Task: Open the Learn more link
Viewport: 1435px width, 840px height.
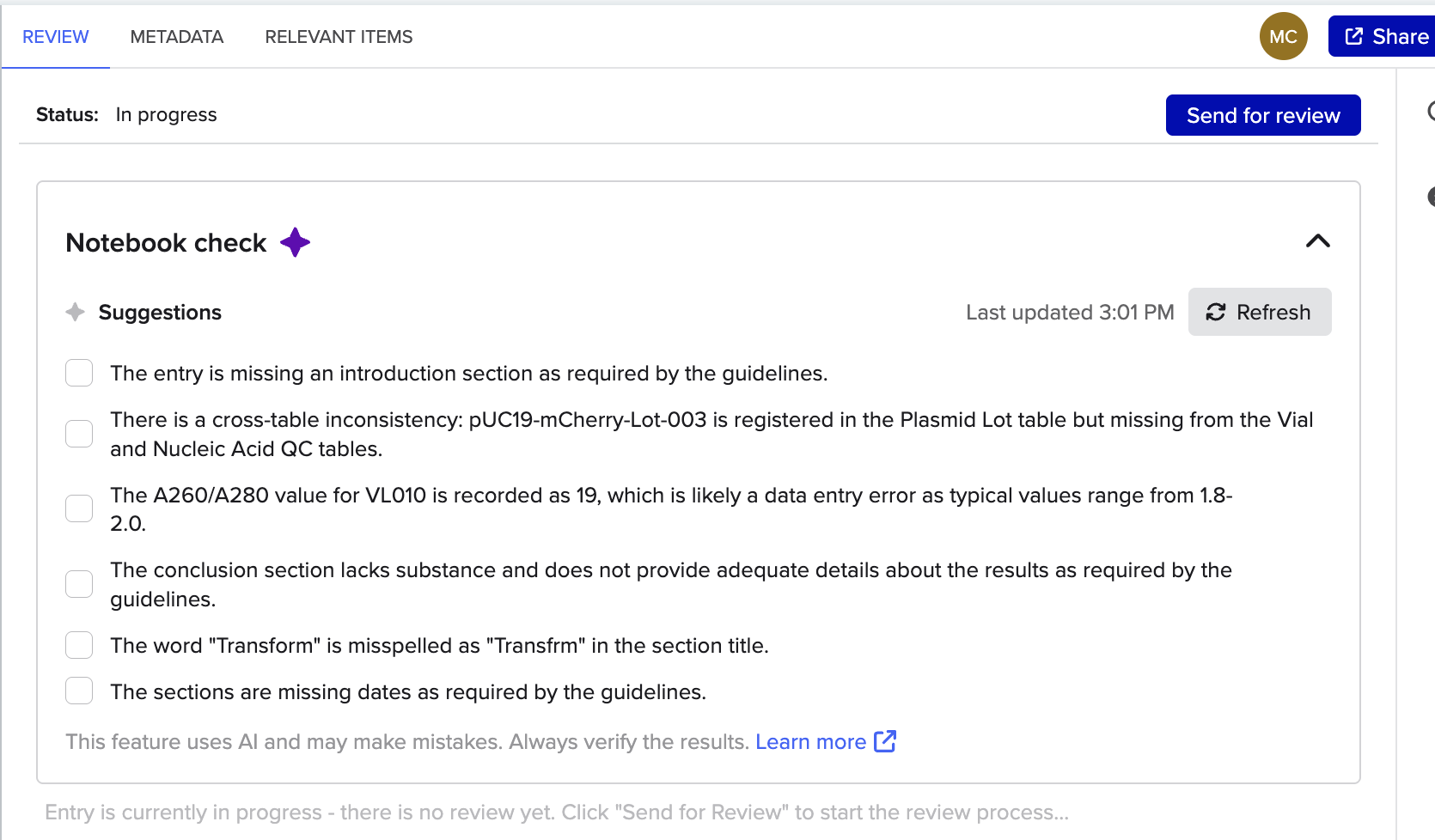Action: 810,741
